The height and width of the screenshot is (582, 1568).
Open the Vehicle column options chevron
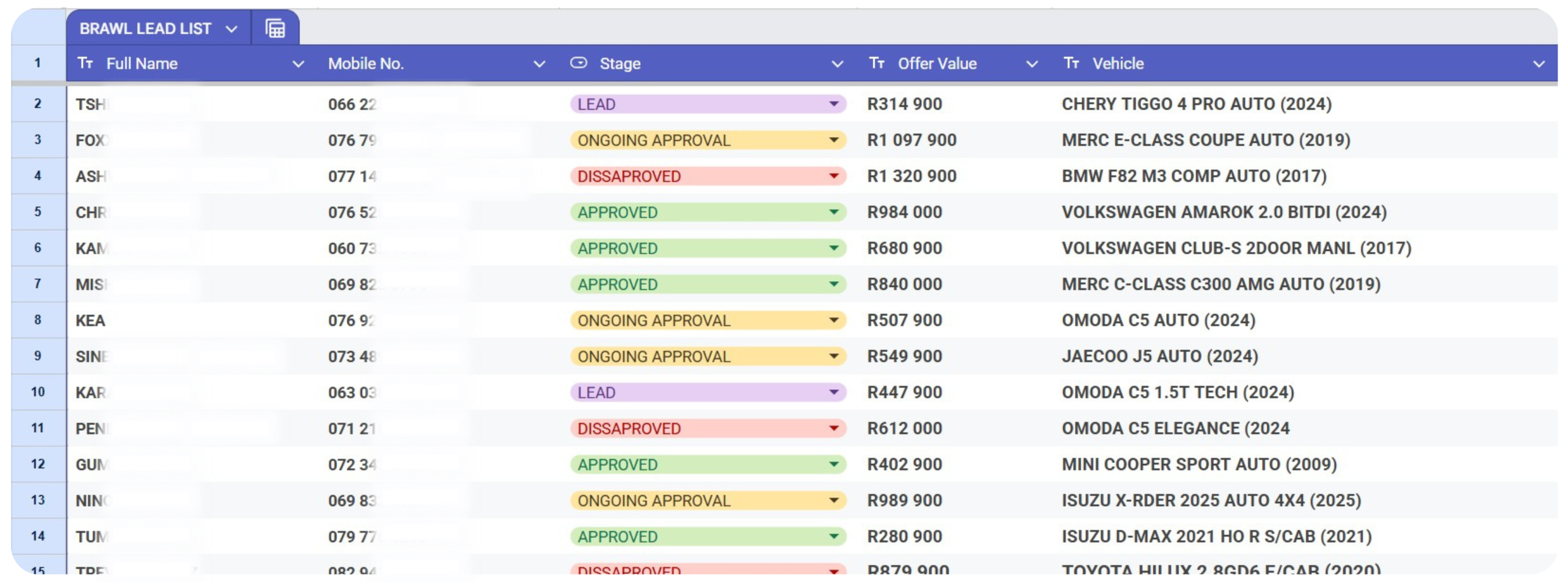[x=1539, y=64]
